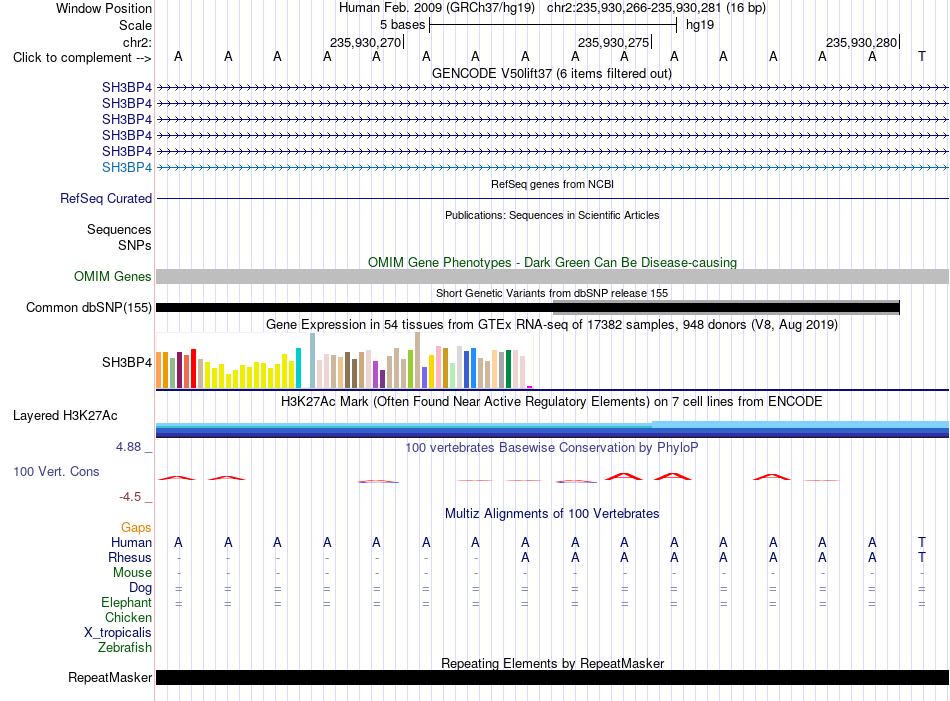Viewport: 950px width, 701px height.
Task: Click the 235,930,275 ruler position marker
Action: 614,42
